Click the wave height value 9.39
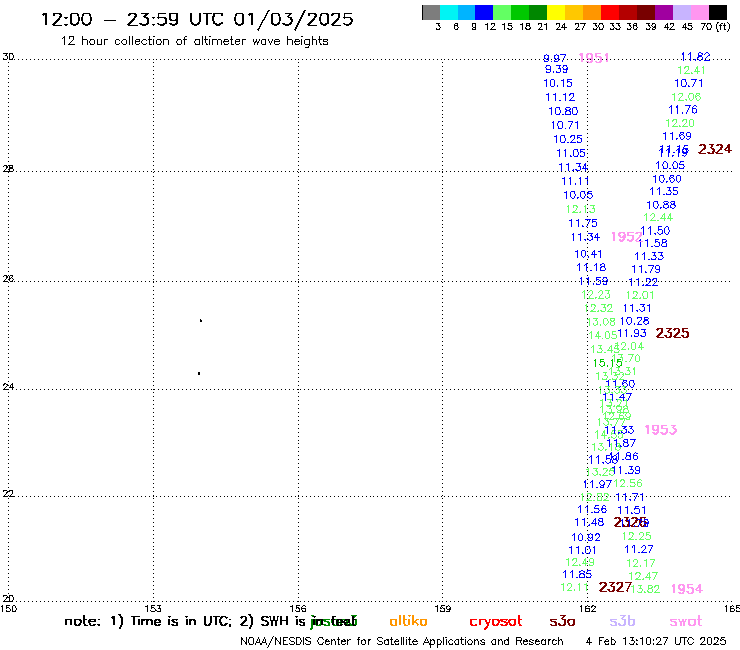 pyautogui.click(x=556, y=69)
